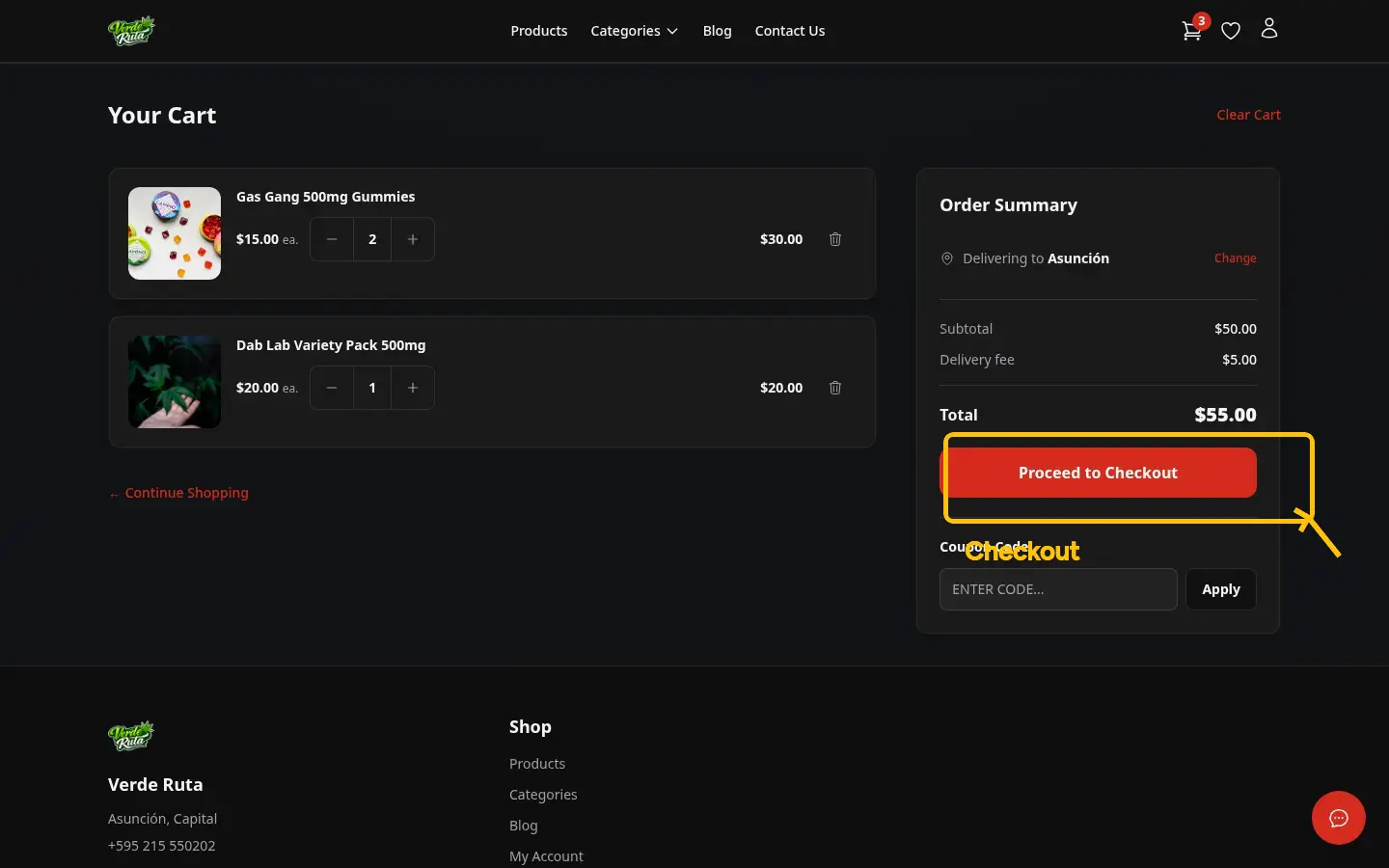Expand the Categories dropdown menu
The height and width of the screenshot is (868, 1389).
click(634, 31)
